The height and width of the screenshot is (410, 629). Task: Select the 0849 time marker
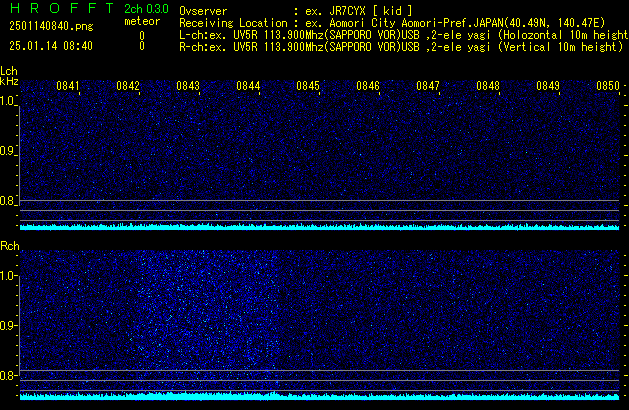click(548, 86)
